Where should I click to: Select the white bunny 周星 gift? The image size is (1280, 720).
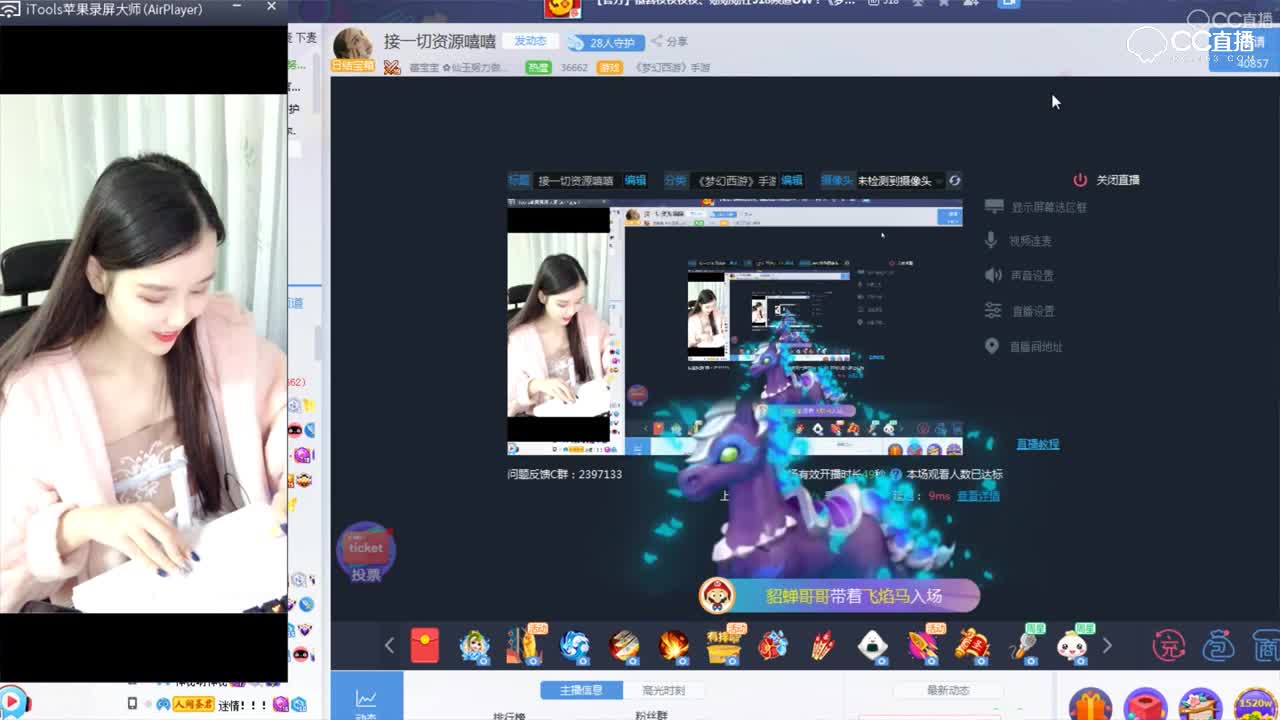pyautogui.click(x=1073, y=644)
